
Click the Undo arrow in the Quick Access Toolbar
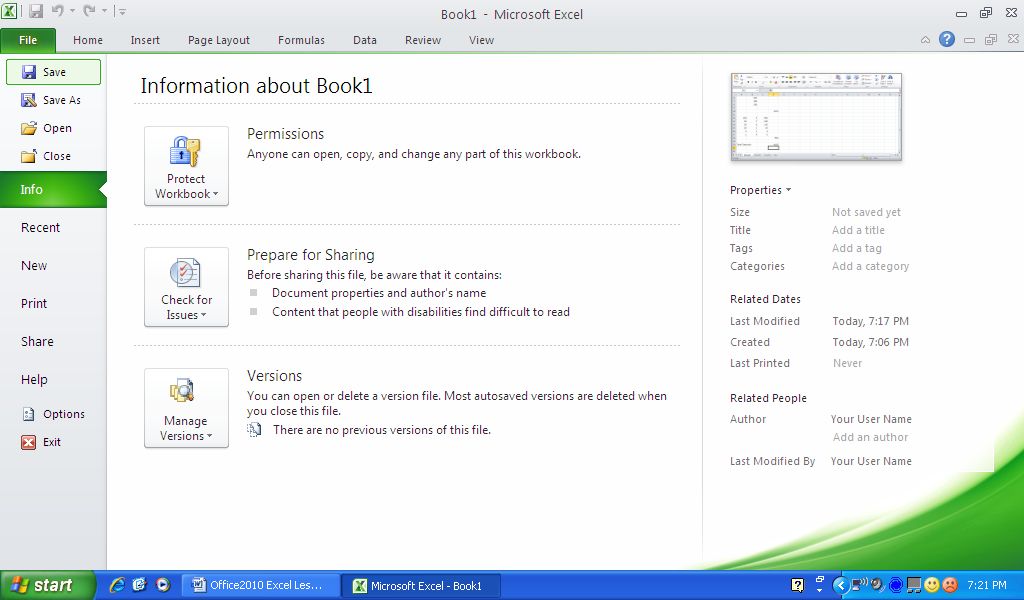tap(57, 11)
